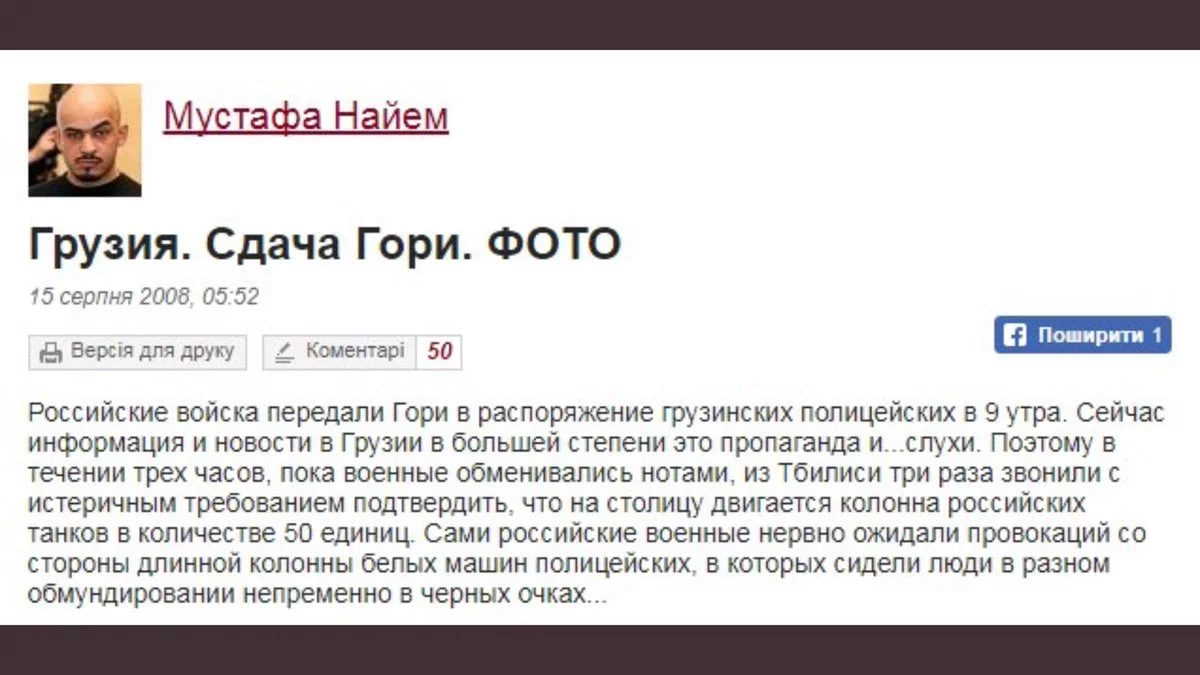Open the Коментарі section

(x=339, y=352)
